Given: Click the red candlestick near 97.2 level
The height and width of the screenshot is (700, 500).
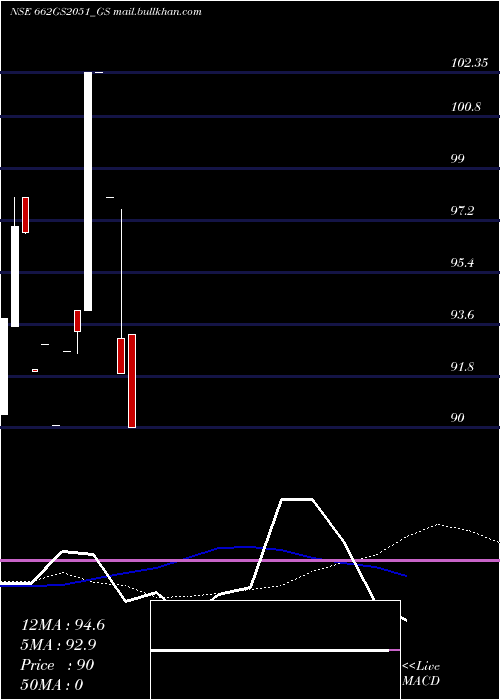Looking at the screenshot, I should pos(25,215).
